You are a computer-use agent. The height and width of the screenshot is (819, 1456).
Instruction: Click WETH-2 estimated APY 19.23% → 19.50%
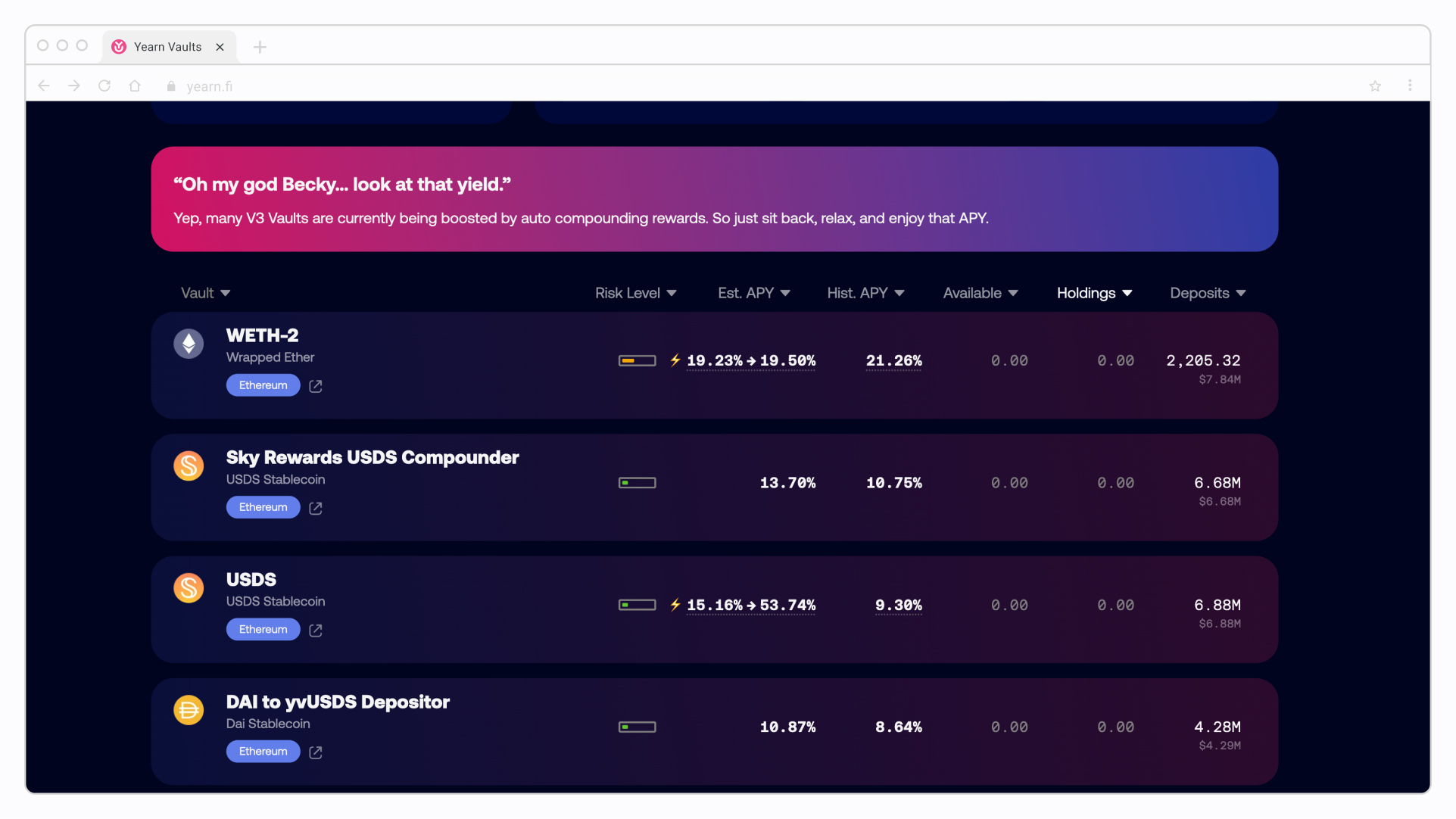click(x=751, y=361)
